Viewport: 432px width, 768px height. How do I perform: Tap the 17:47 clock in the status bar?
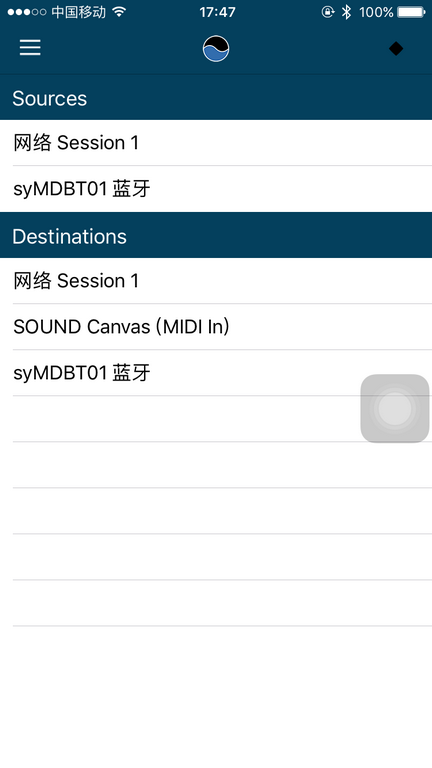coord(217,12)
